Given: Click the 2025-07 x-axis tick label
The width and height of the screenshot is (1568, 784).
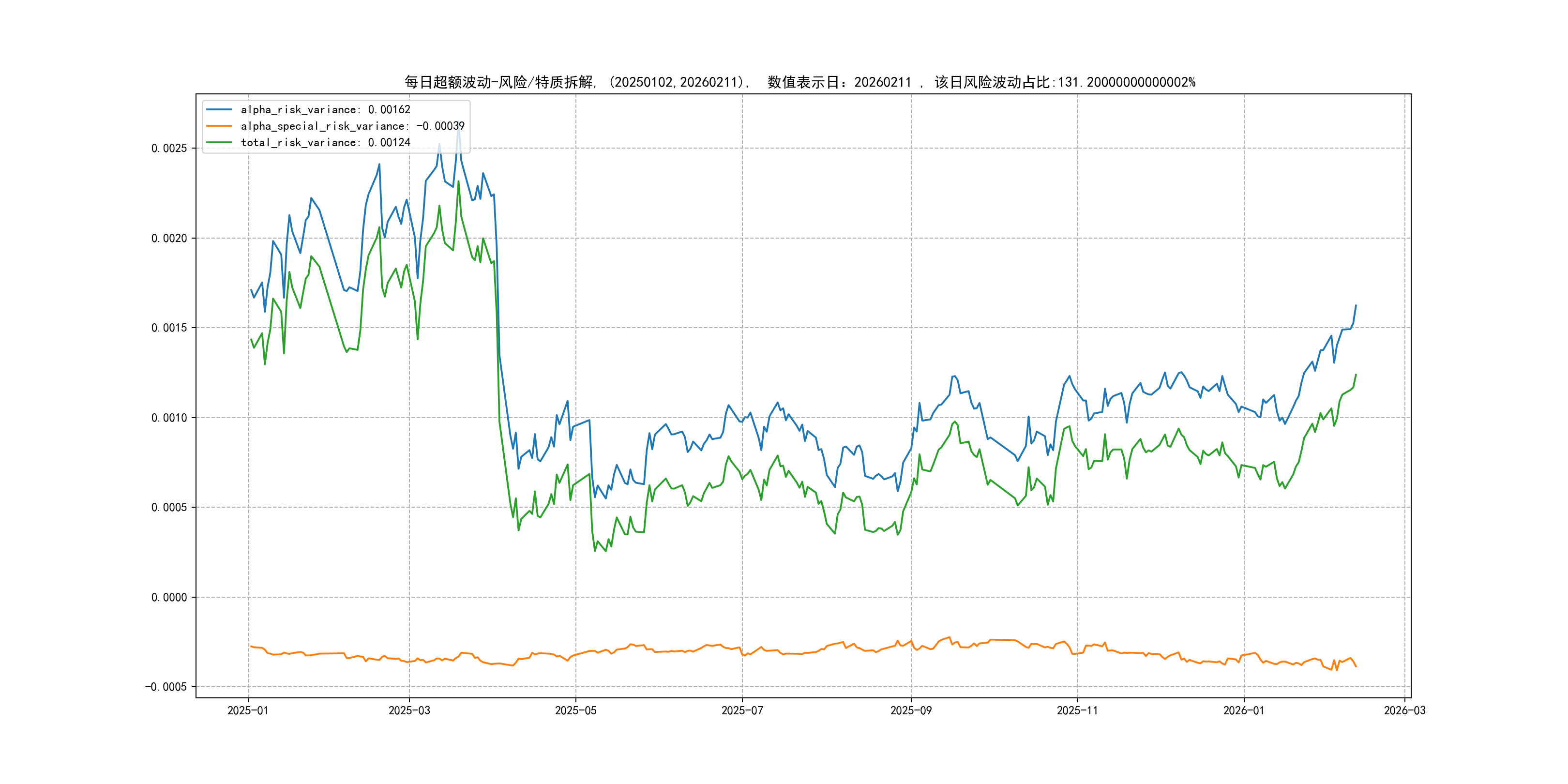Looking at the screenshot, I should [x=742, y=710].
